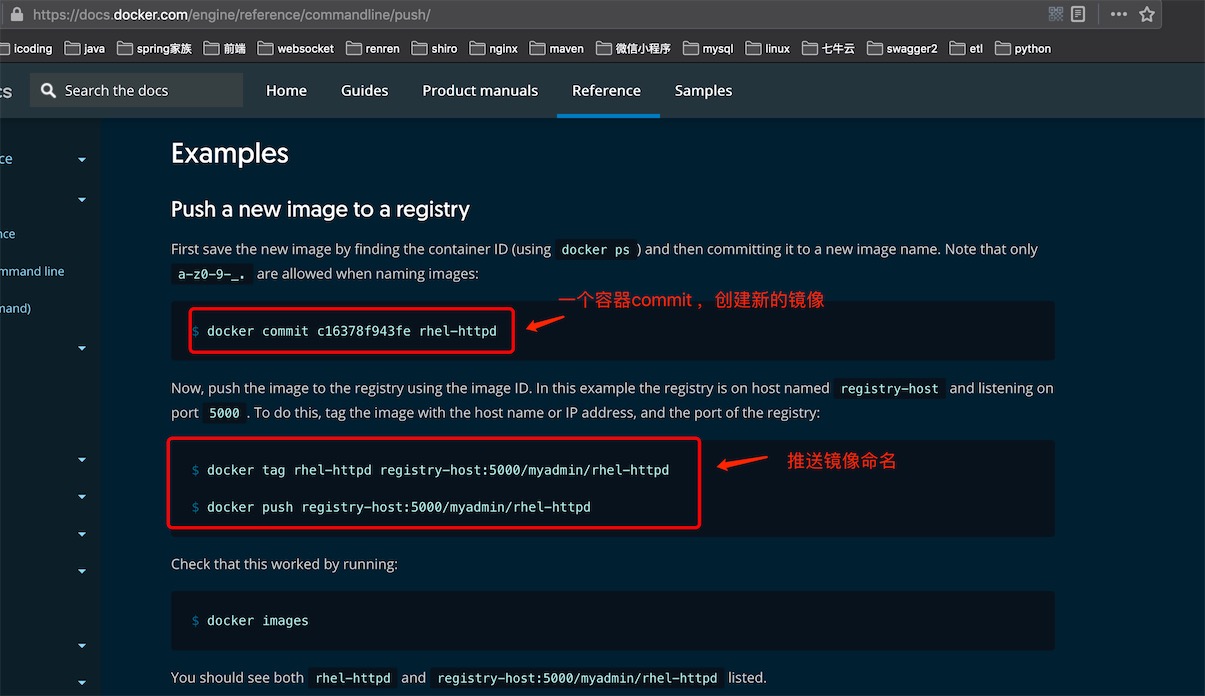Image resolution: width=1205 pixels, height=696 pixels.
Task: Expand the topmost sidebar section caret
Action: 82,160
